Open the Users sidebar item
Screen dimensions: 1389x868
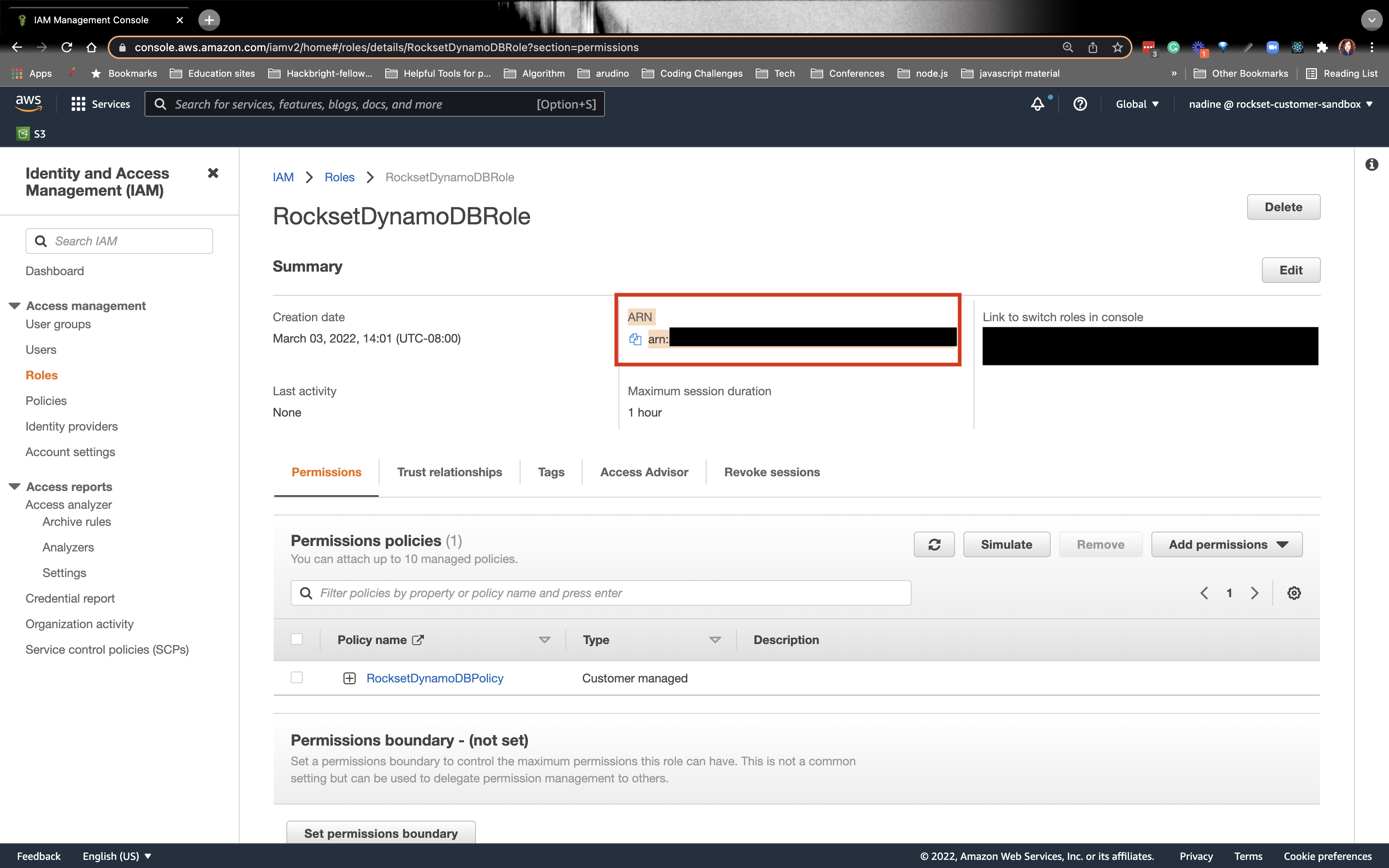pos(41,350)
